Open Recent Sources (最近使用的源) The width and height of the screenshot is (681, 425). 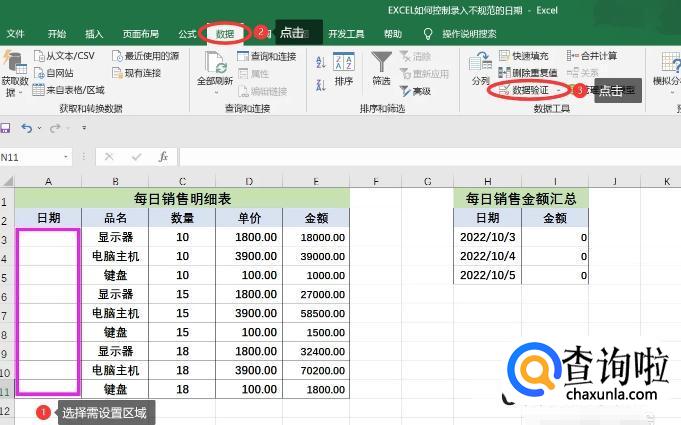[x=145, y=56]
